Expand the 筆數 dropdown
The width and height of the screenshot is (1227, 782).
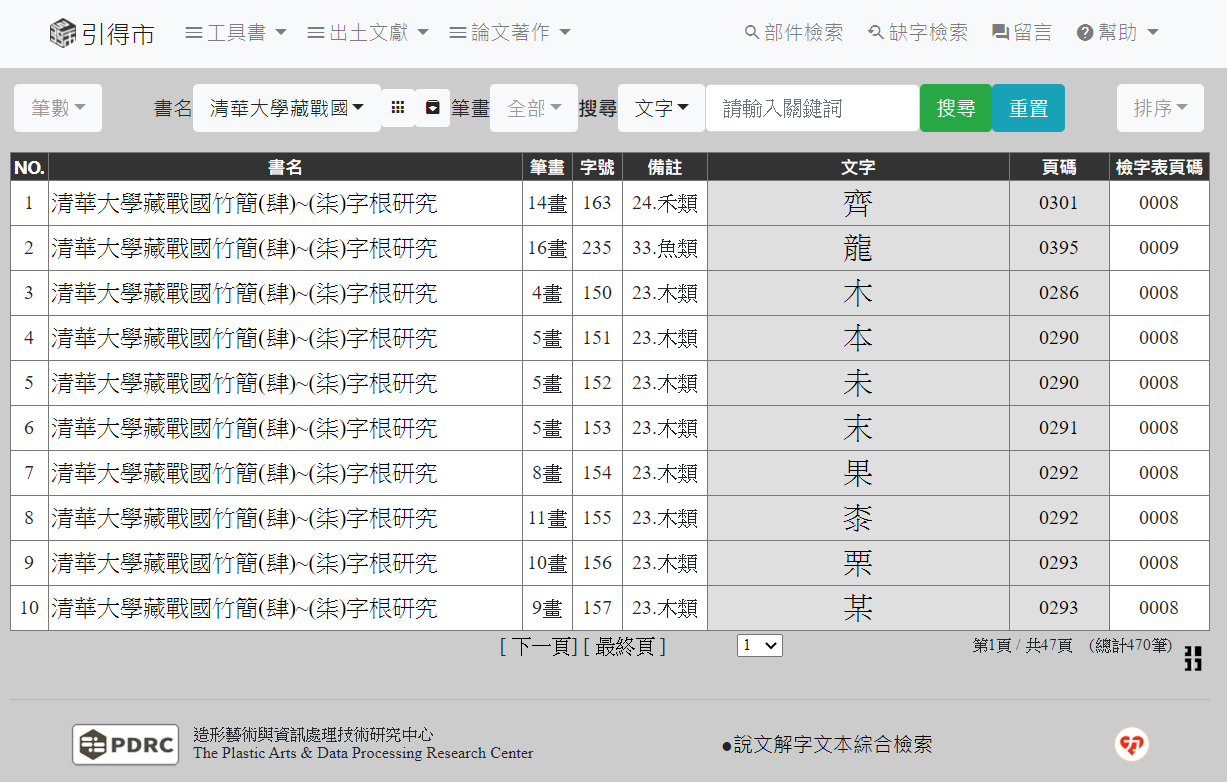58,108
